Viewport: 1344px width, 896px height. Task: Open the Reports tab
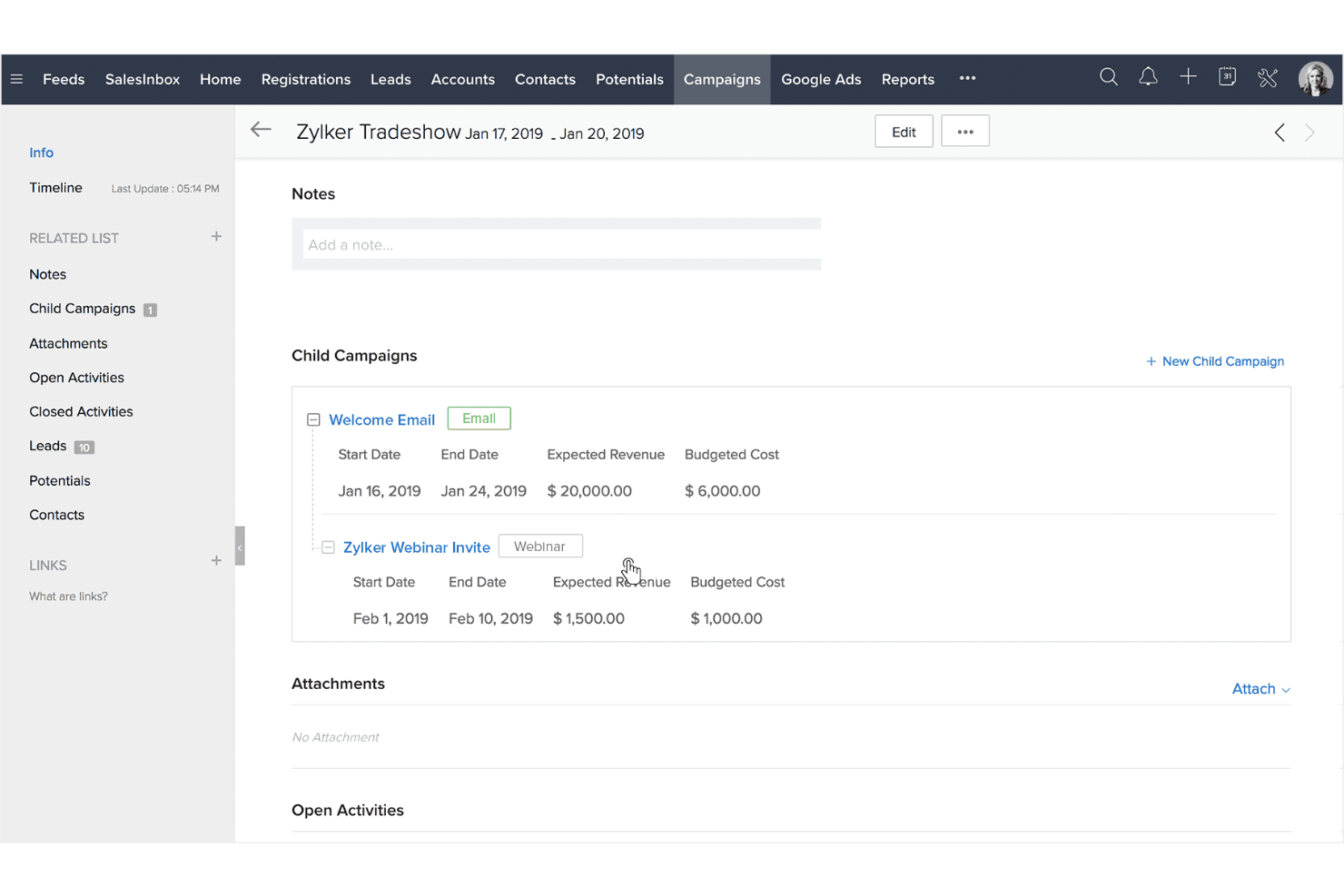point(907,79)
